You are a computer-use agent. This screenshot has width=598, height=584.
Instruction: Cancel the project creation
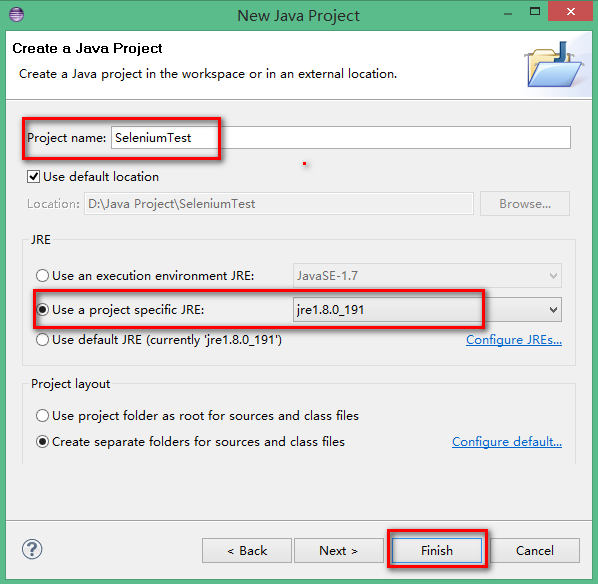535,550
